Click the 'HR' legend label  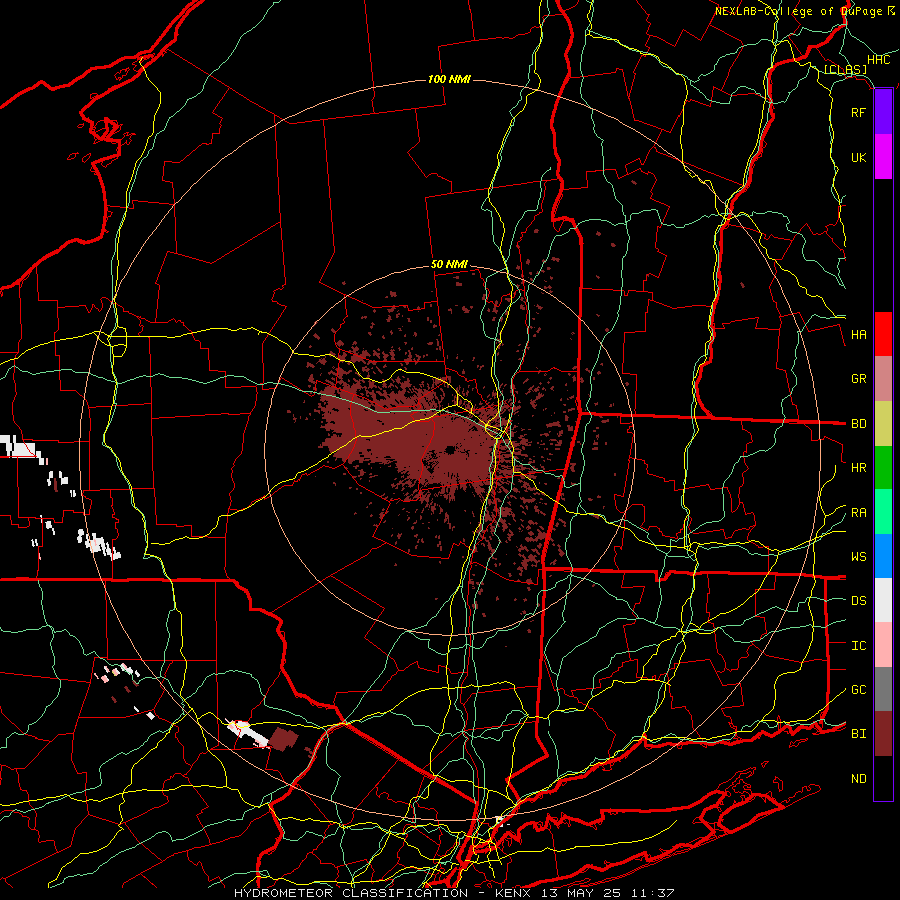click(x=858, y=468)
